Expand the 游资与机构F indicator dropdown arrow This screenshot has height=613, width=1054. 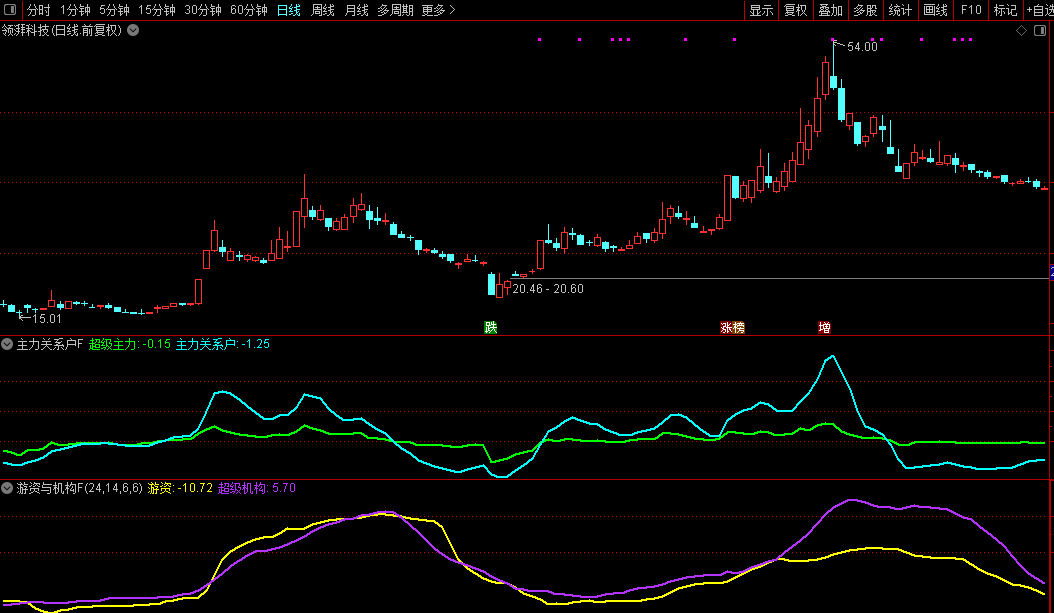(x=8, y=488)
